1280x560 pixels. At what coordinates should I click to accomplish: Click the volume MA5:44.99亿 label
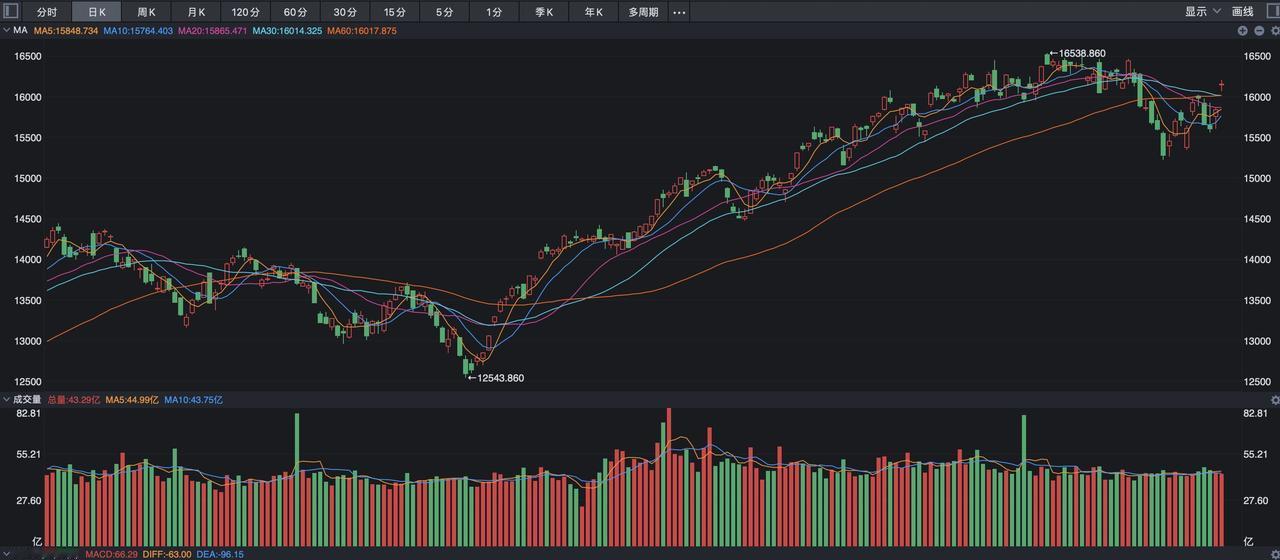pyautogui.click(x=133, y=400)
